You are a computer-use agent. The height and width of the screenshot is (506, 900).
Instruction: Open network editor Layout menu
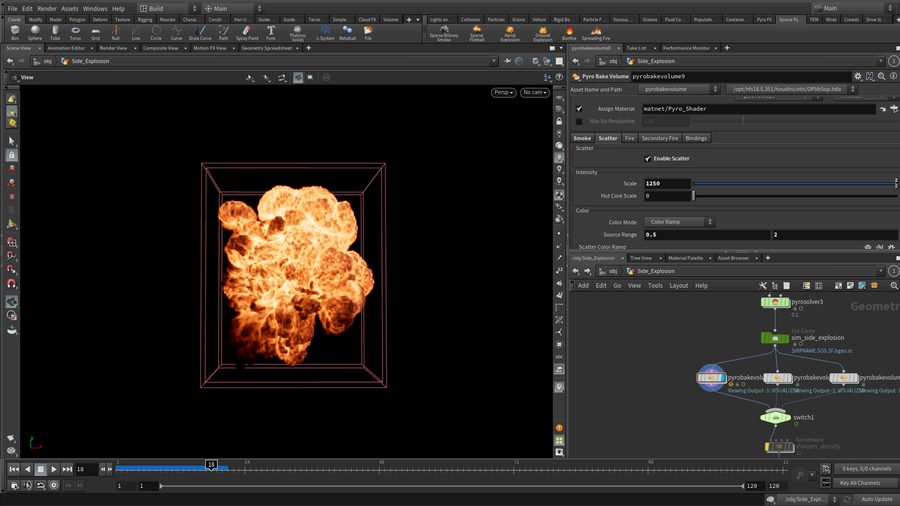[678, 286]
